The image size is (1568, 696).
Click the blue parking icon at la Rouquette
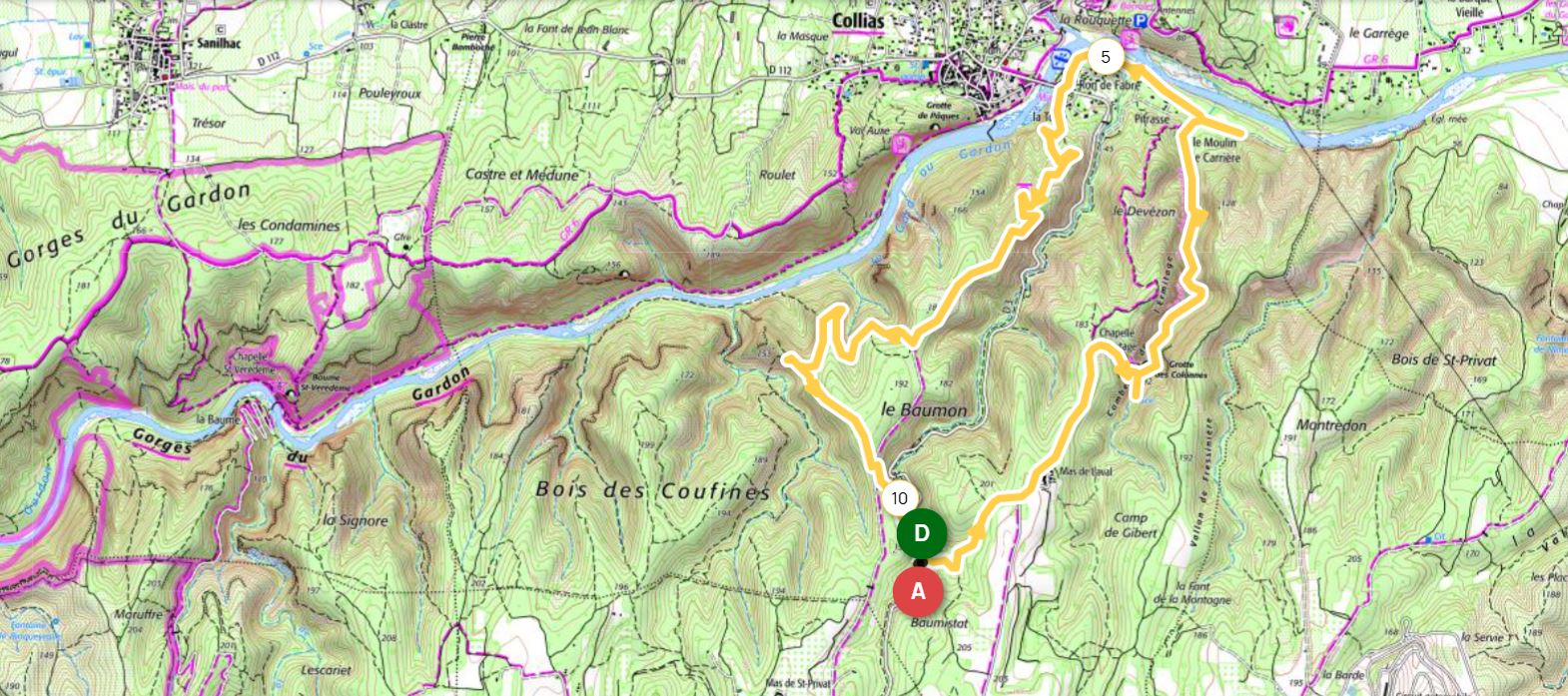1142,20
